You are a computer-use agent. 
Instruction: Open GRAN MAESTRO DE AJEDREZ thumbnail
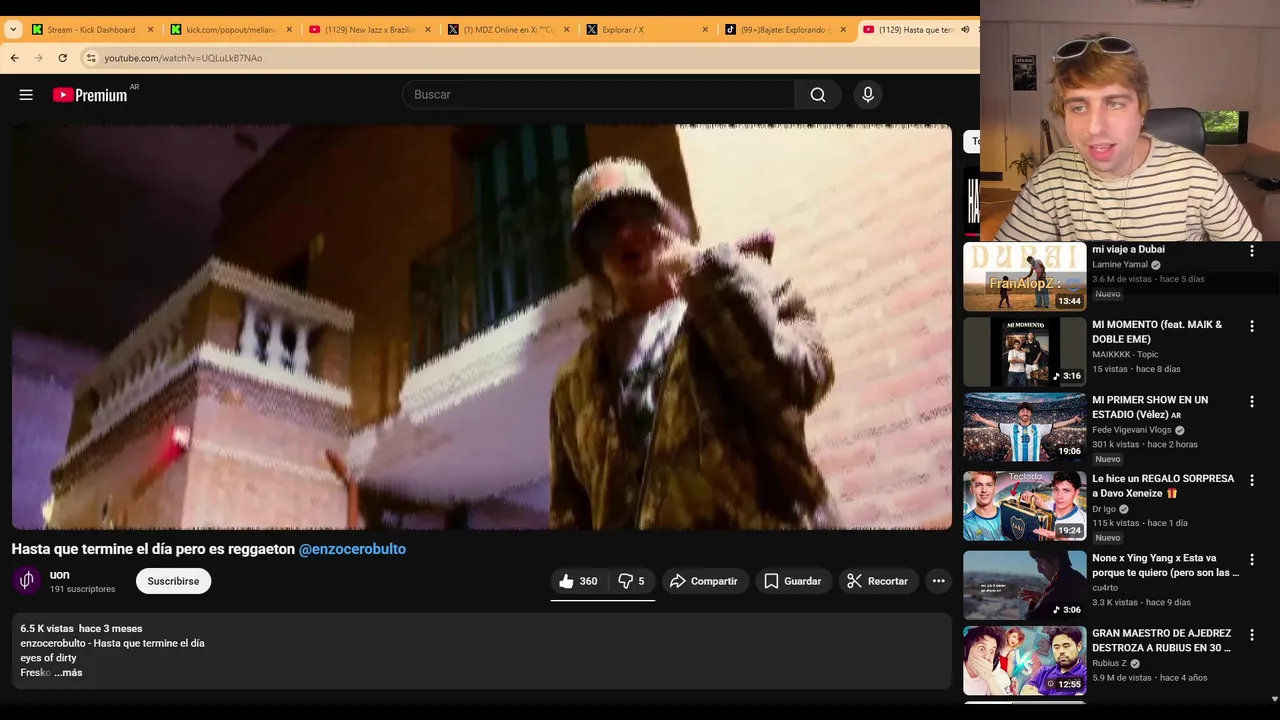pyautogui.click(x=1024, y=660)
